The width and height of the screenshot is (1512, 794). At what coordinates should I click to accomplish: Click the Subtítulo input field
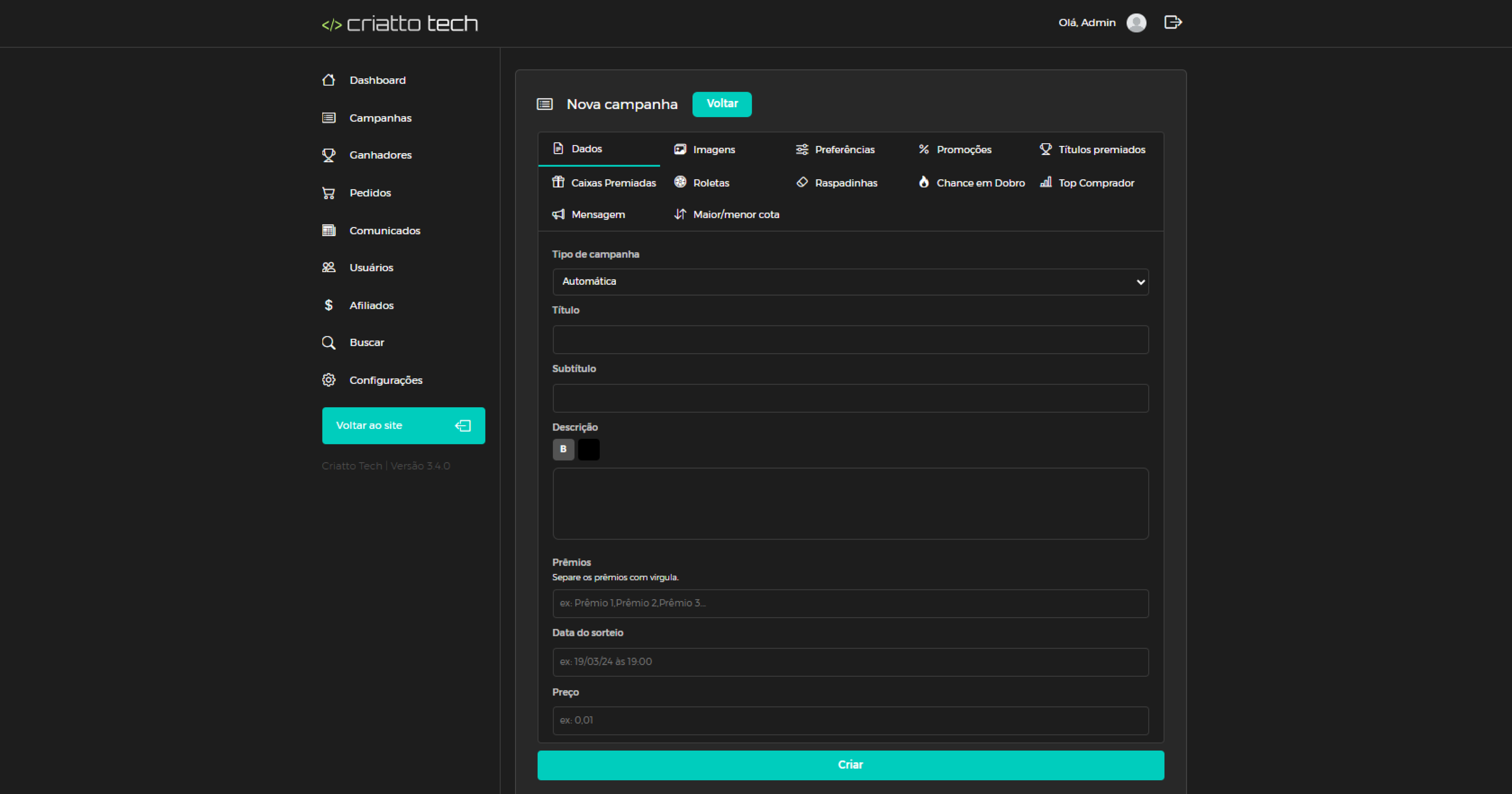pos(851,398)
